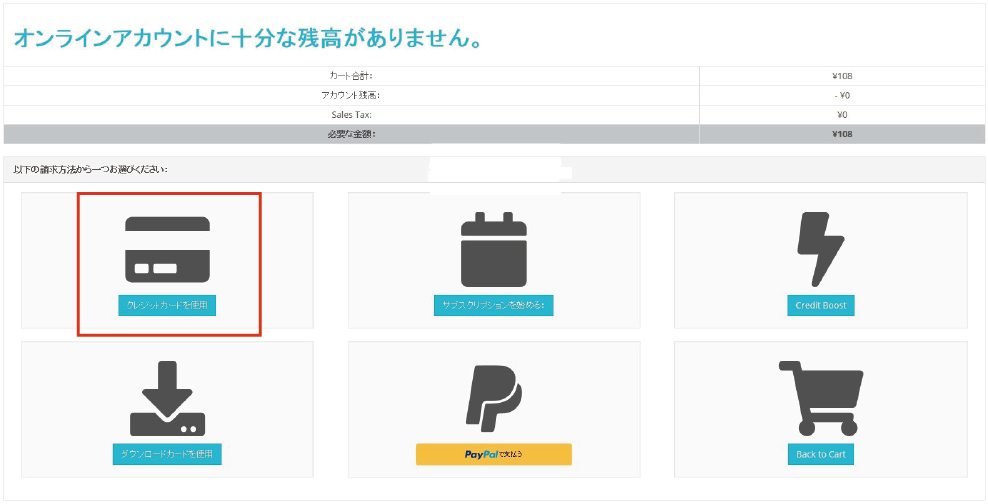Image resolution: width=988 pixels, height=504 pixels.
Task: Click the lightning bolt Credit Boost icon
Action: tap(820, 249)
